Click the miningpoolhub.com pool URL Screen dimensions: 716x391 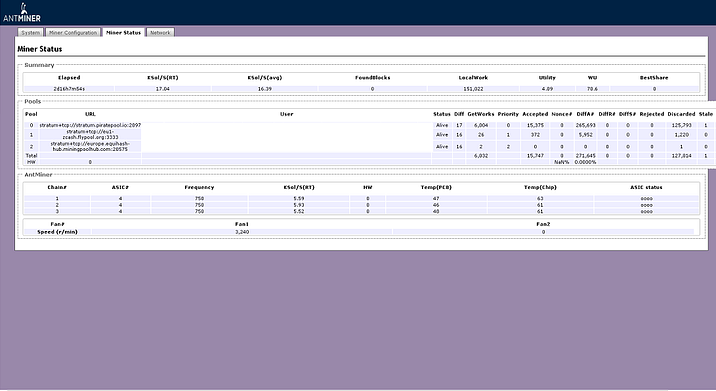coord(90,146)
